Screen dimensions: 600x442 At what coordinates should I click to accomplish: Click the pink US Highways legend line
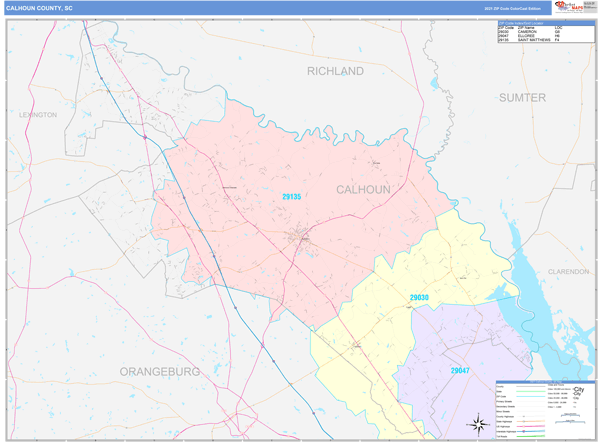pos(531,426)
